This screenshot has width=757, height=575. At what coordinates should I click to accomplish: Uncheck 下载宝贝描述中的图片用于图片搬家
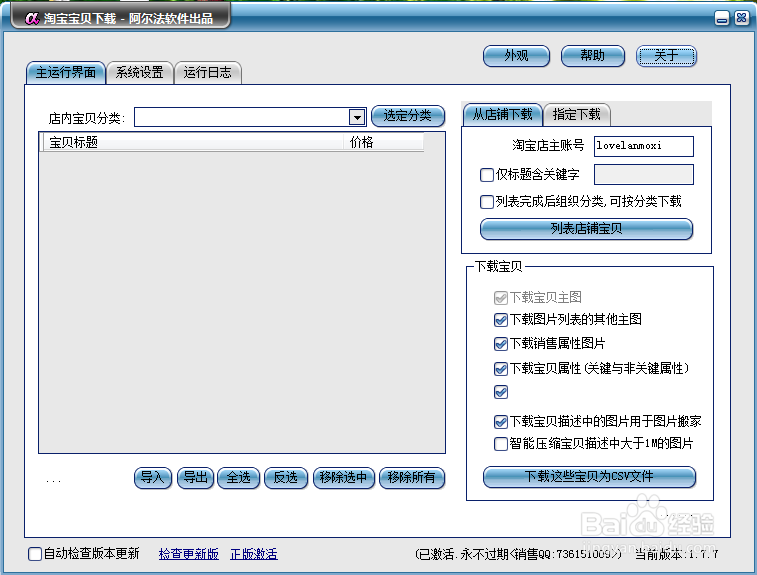coord(501,422)
